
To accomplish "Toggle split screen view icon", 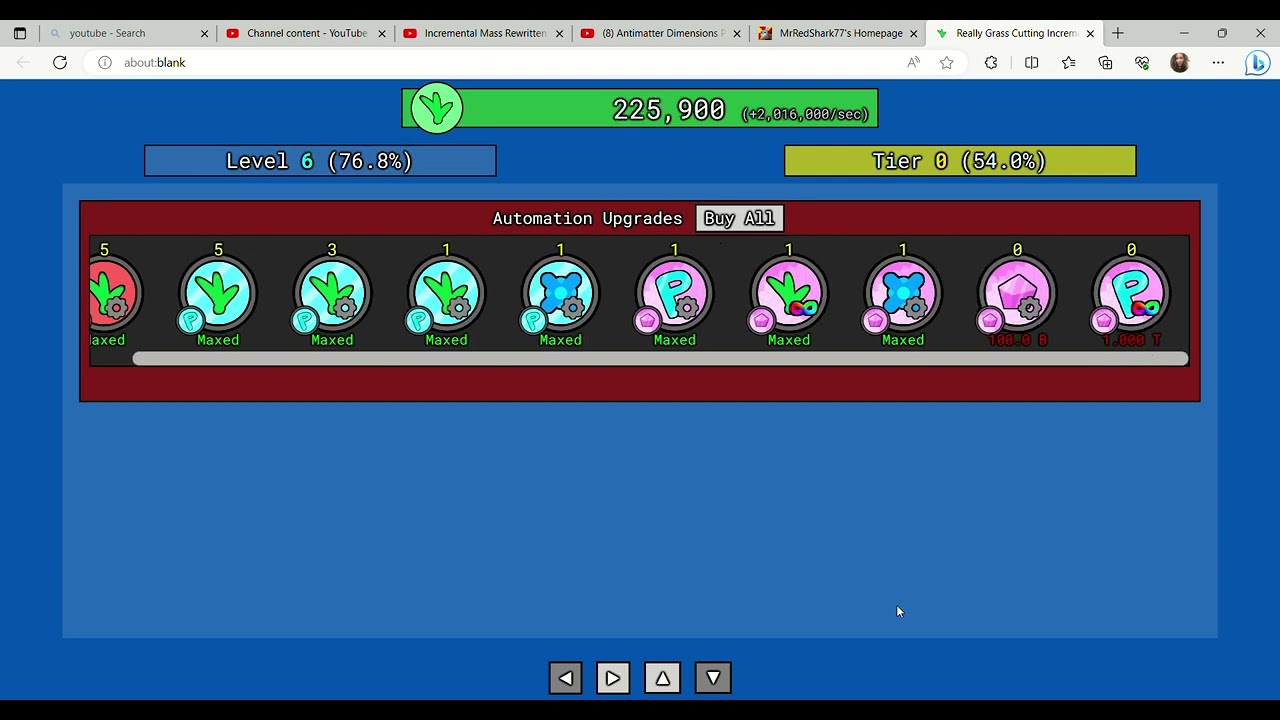I will coord(1031,62).
